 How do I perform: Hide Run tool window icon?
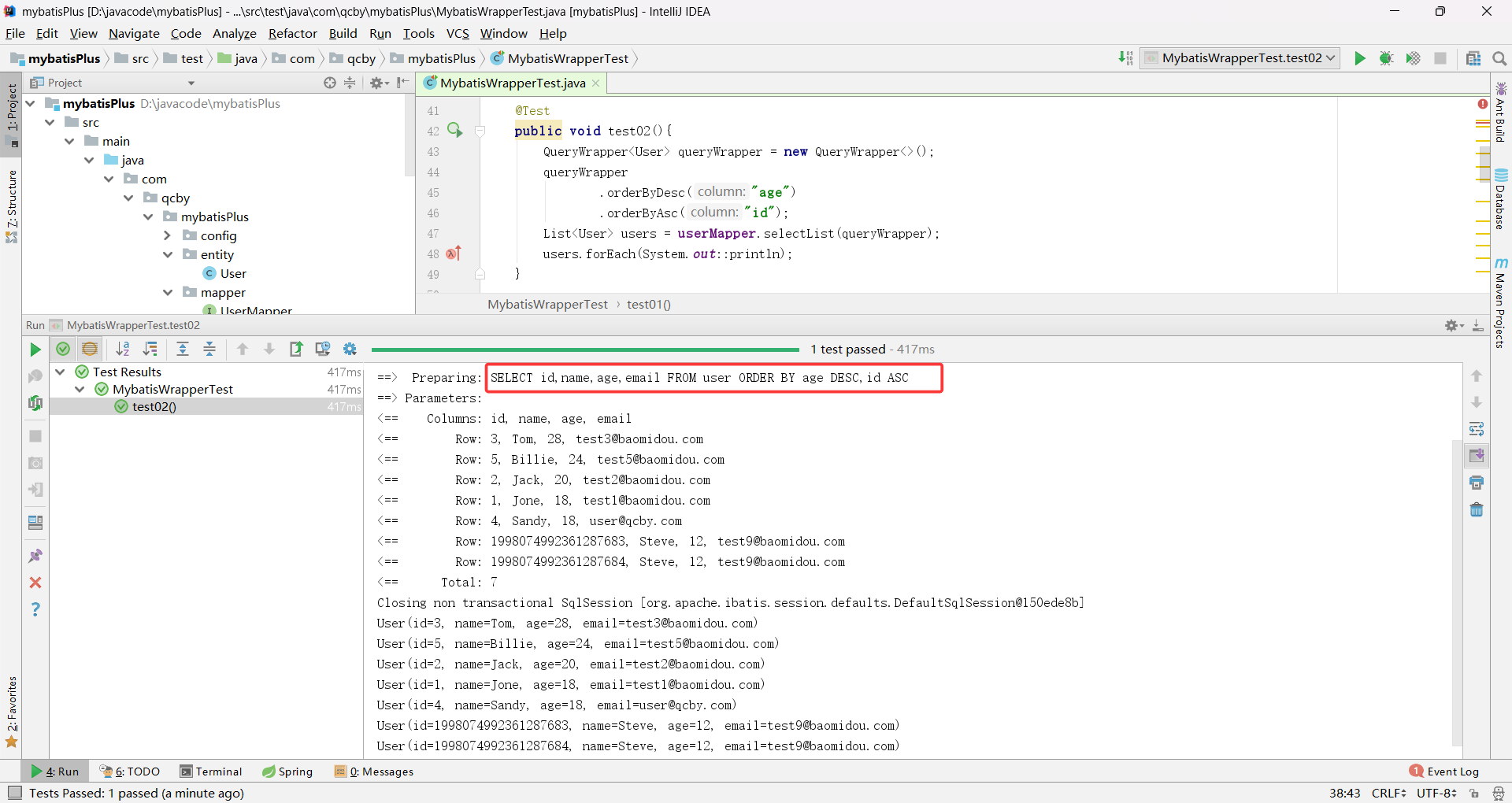1478,325
